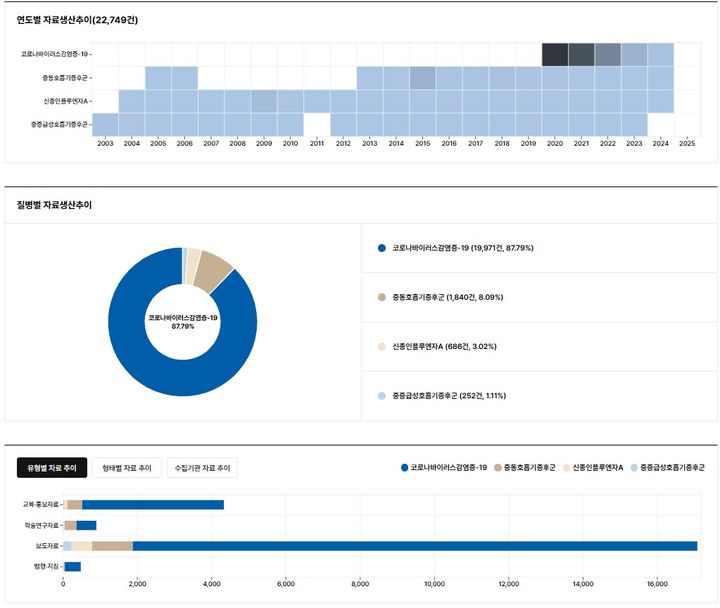Select the 유형별 자료 추이 tab
The width and height of the screenshot is (720, 608).
click(51, 468)
